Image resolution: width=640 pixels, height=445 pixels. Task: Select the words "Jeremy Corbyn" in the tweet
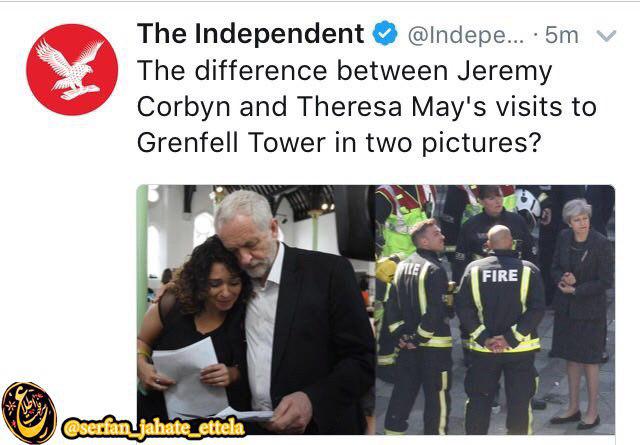[x=344, y=89]
